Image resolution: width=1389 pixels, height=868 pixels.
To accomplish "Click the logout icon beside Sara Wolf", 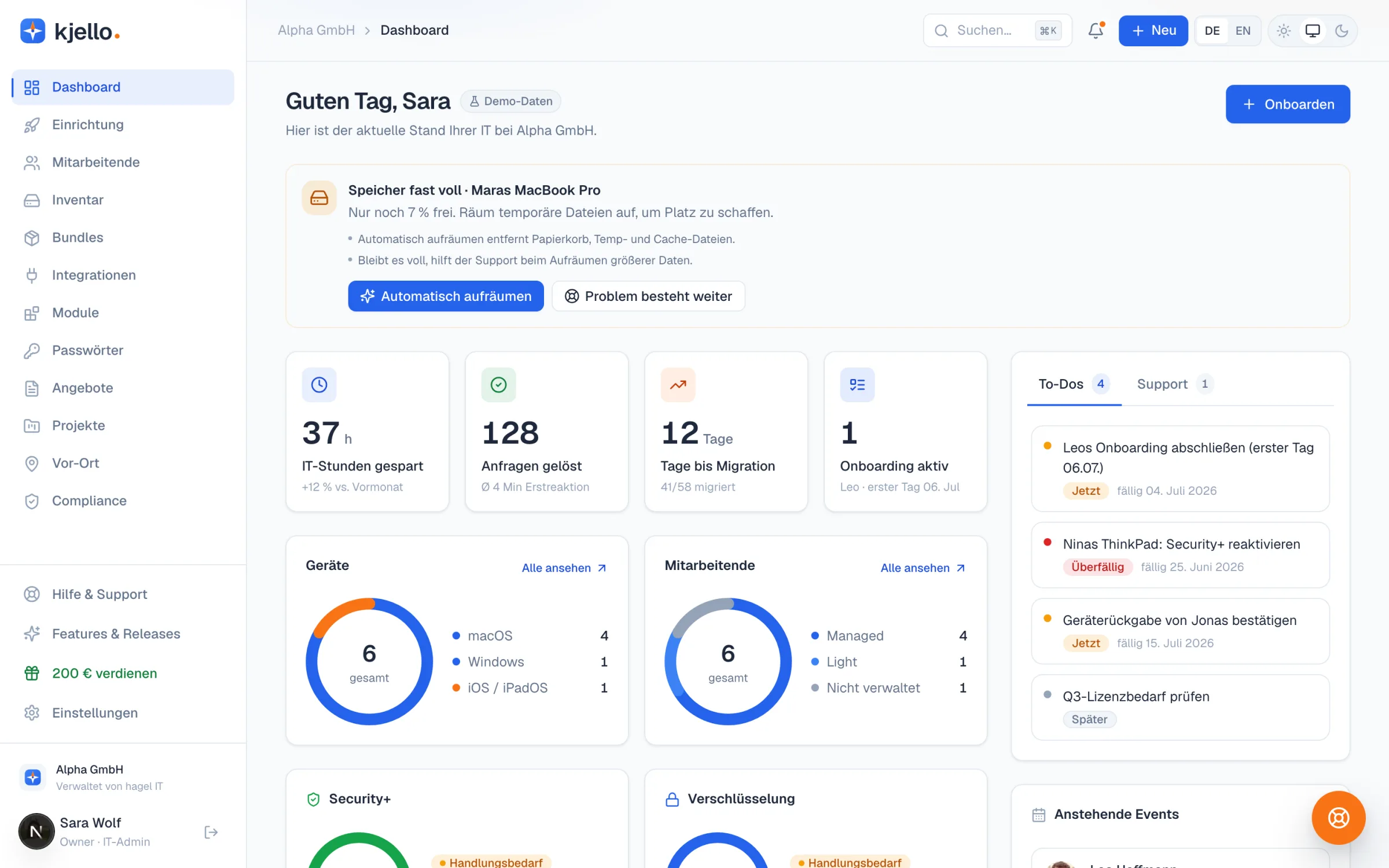I will [211, 832].
